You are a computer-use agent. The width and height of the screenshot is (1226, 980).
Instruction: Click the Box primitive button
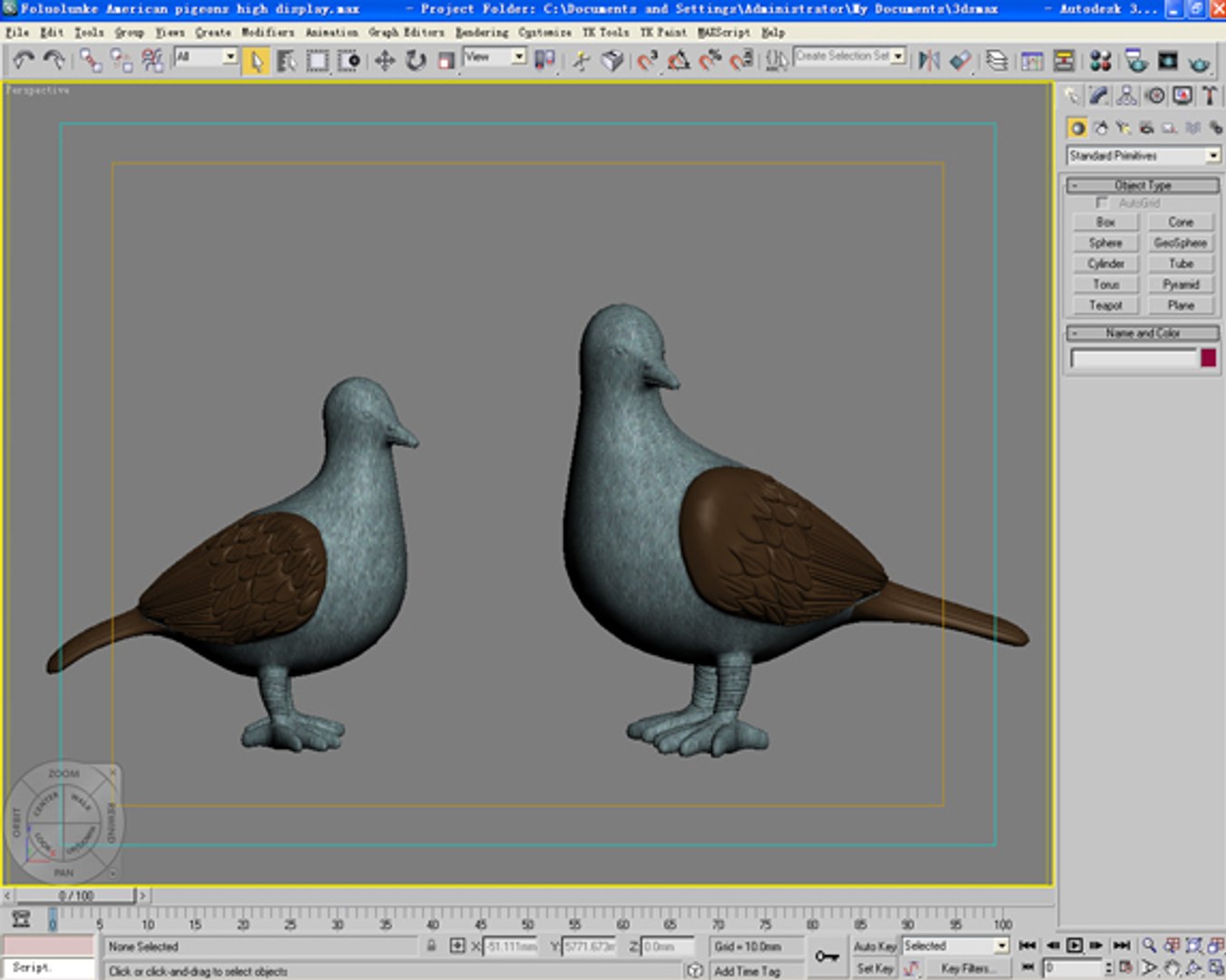[1105, 222]
